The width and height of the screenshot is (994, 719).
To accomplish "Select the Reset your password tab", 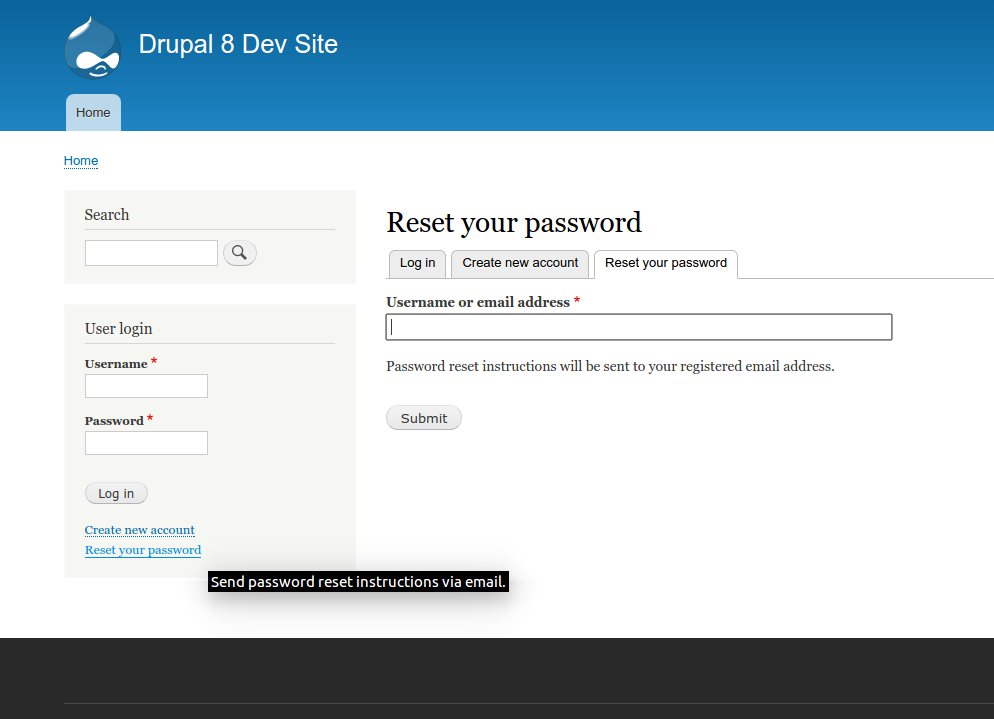I will click(665, 263).
